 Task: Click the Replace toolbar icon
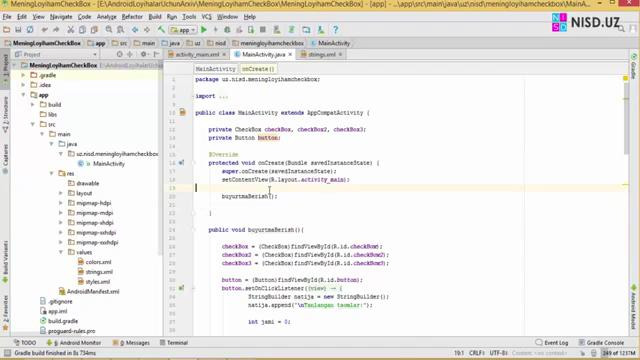[x=120, y=30]
